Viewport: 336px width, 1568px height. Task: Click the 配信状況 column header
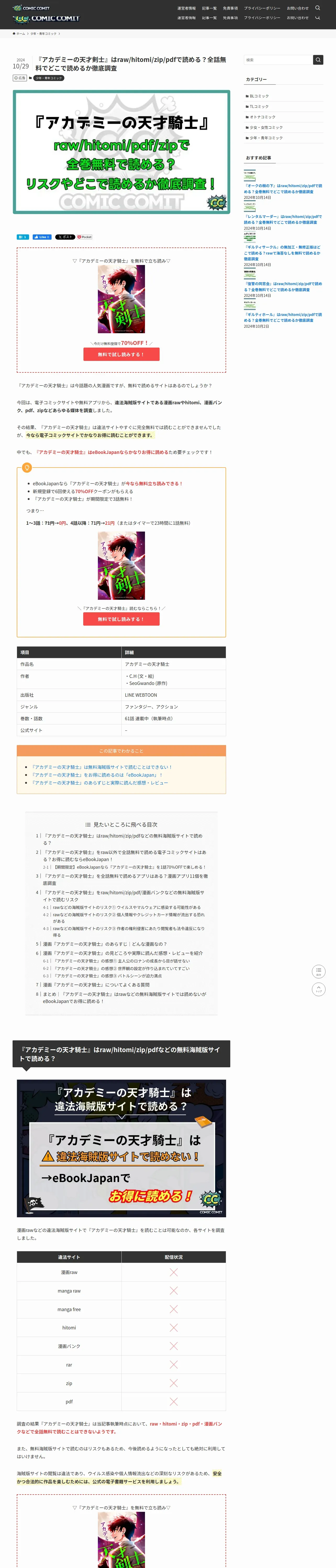tap(174, 1257)
